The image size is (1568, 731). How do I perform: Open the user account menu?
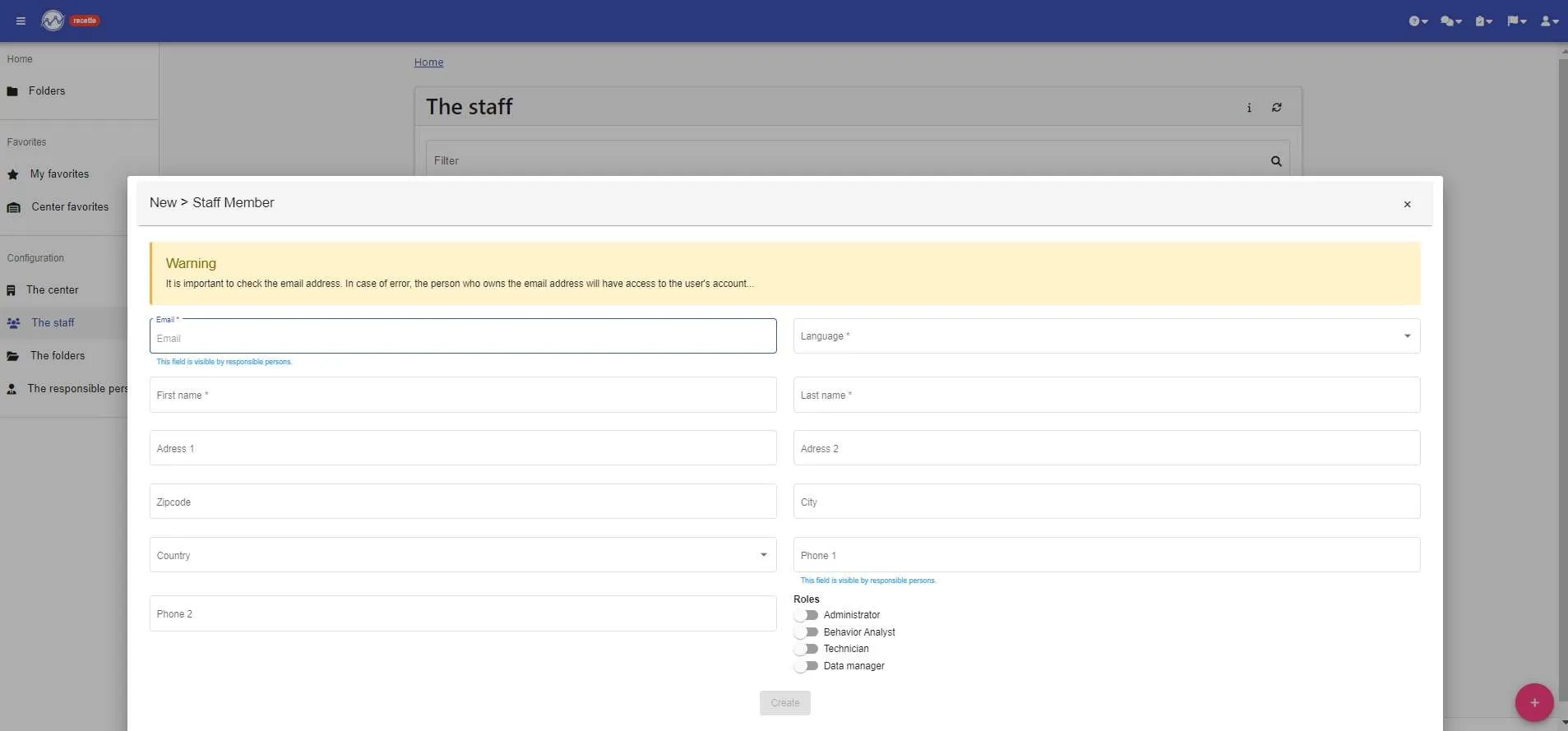(1549, 21)
